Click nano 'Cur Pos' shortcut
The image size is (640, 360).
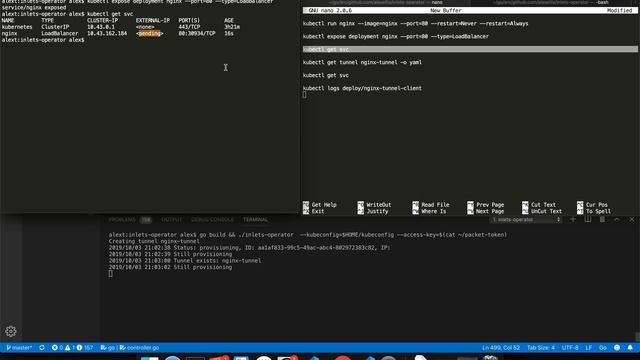pos(592,205)
